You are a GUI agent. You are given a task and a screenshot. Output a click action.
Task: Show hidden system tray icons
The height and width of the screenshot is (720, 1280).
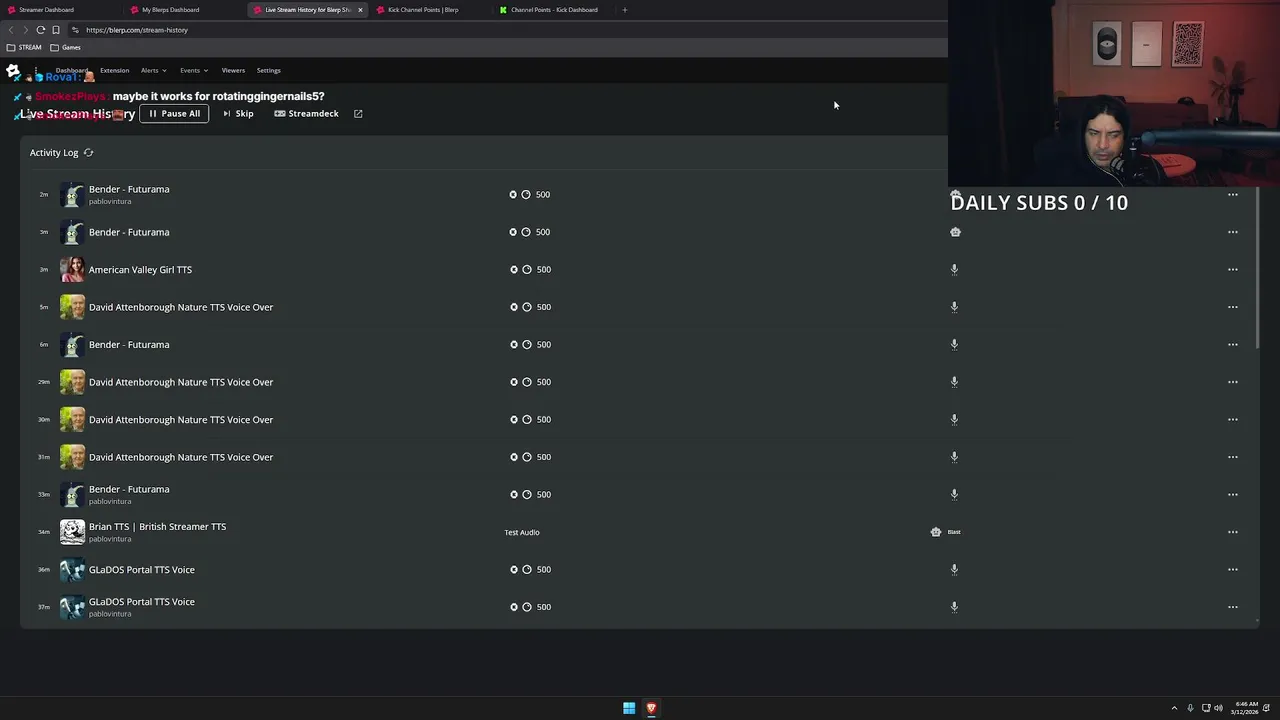(1174, 708)
